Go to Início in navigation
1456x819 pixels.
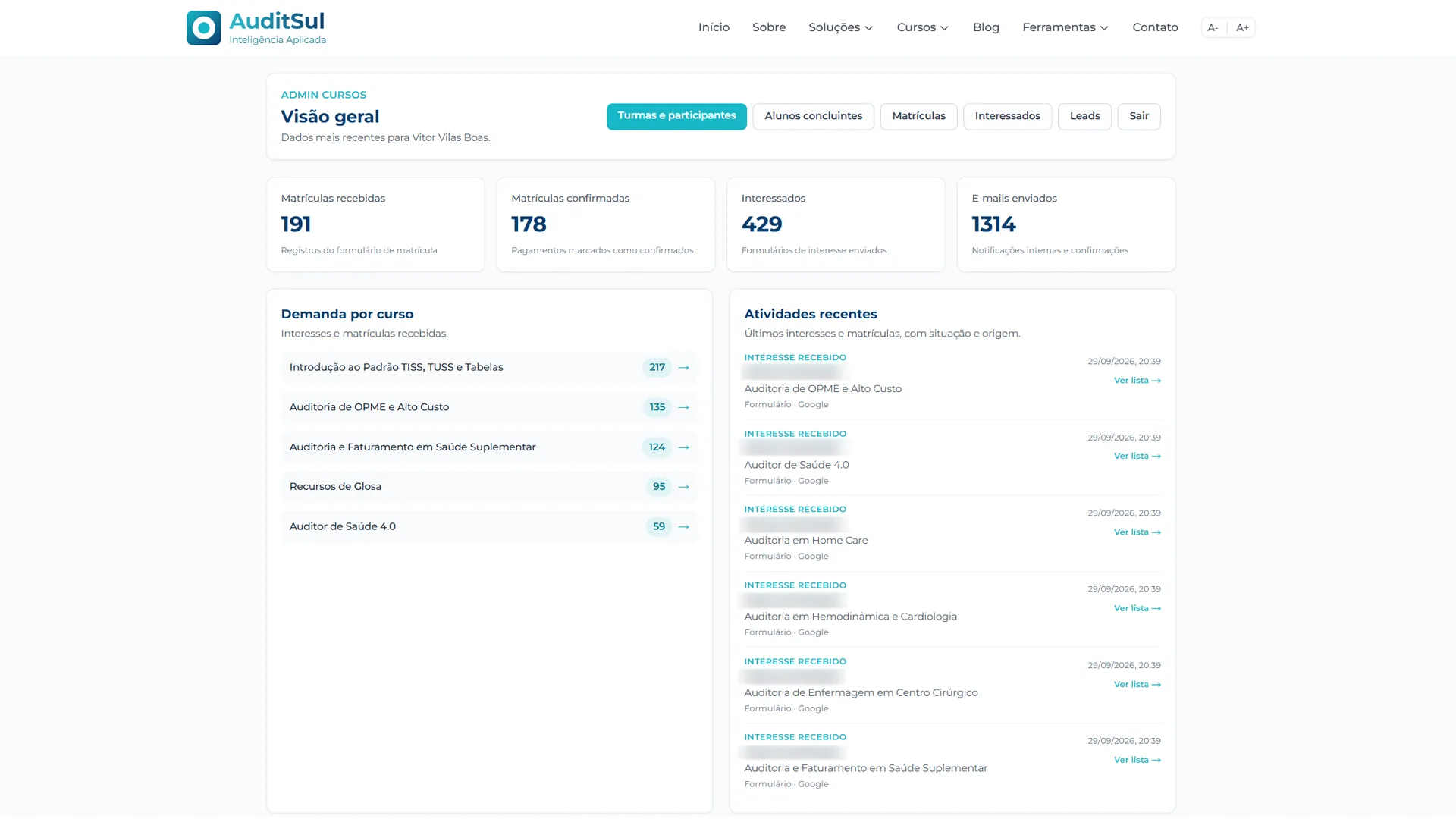click(x=714, y=27)
